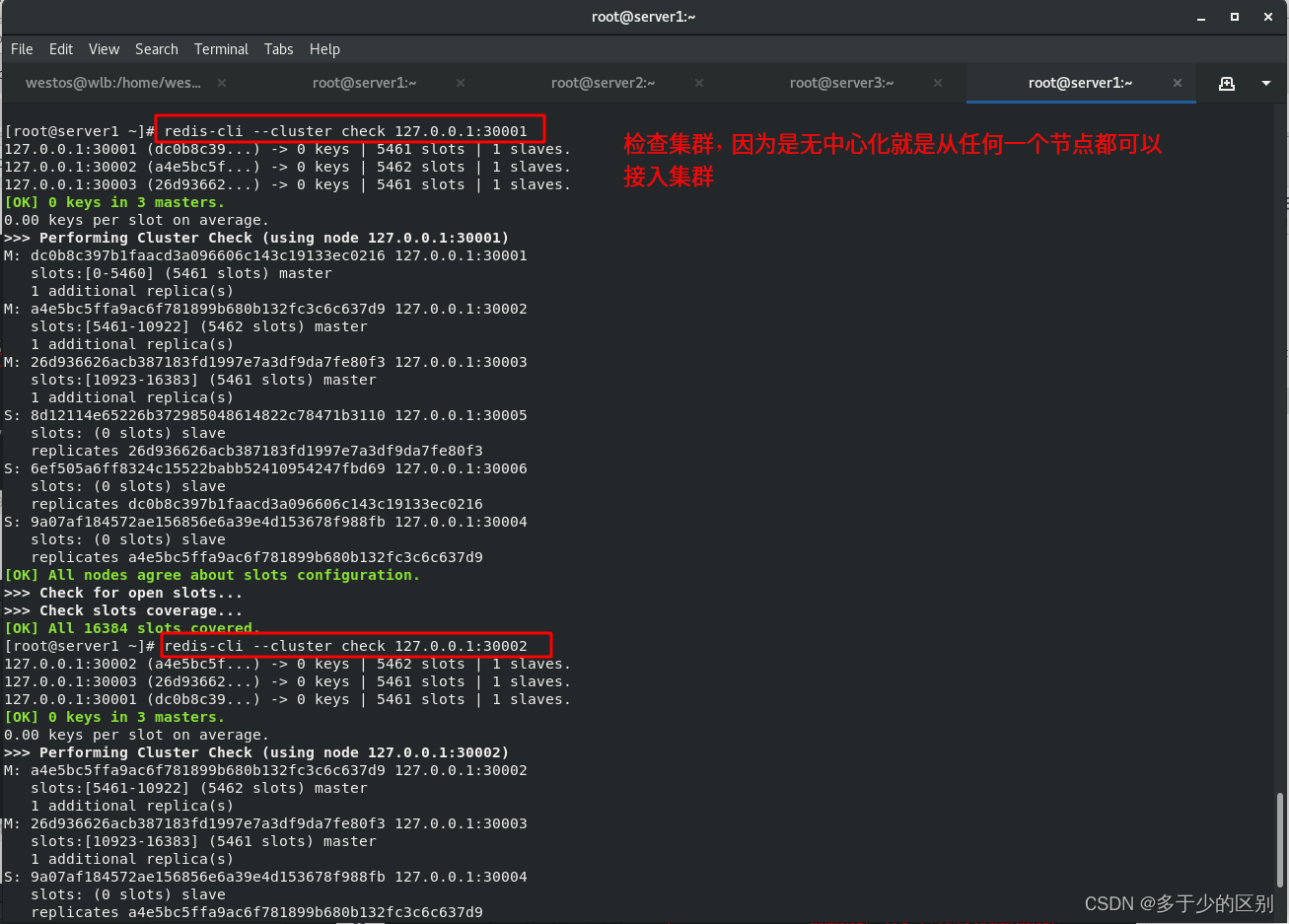
Task: Close the root@server3:~ tab
Action: (x=938, y=83)
